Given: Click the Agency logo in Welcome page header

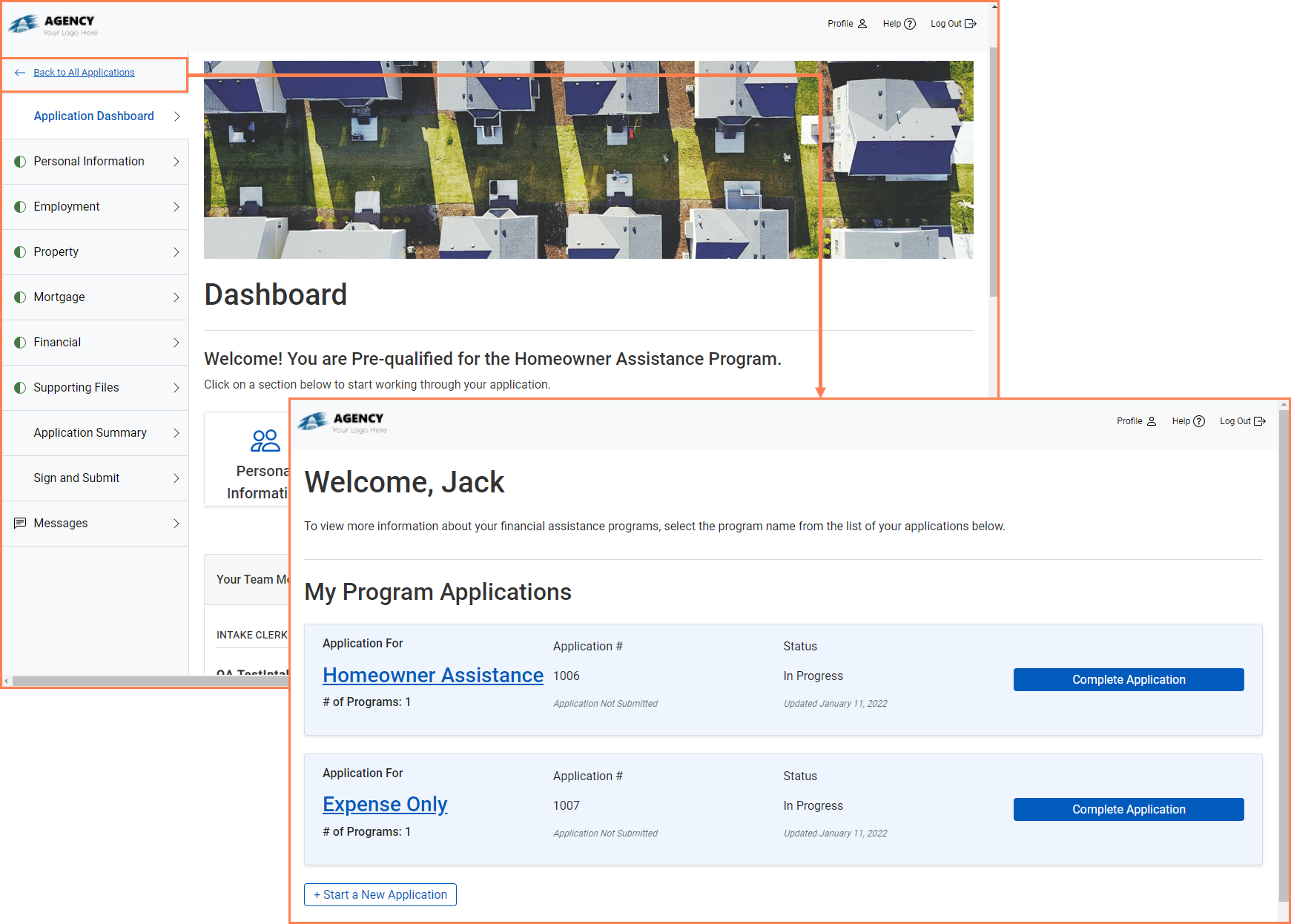Looking at the screenshot, I should click(x=343, y=422).
